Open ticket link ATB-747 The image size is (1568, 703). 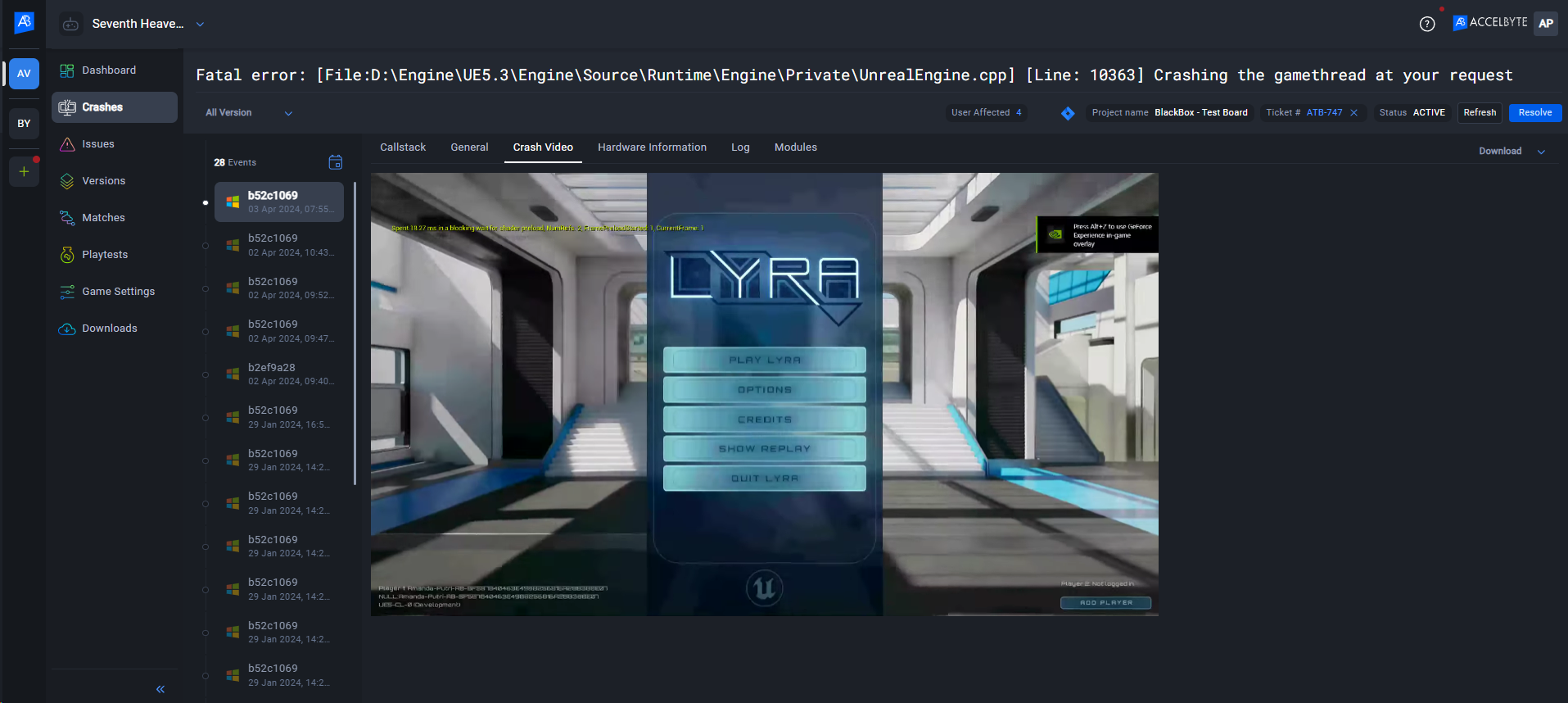click(x=1324, y=113)
